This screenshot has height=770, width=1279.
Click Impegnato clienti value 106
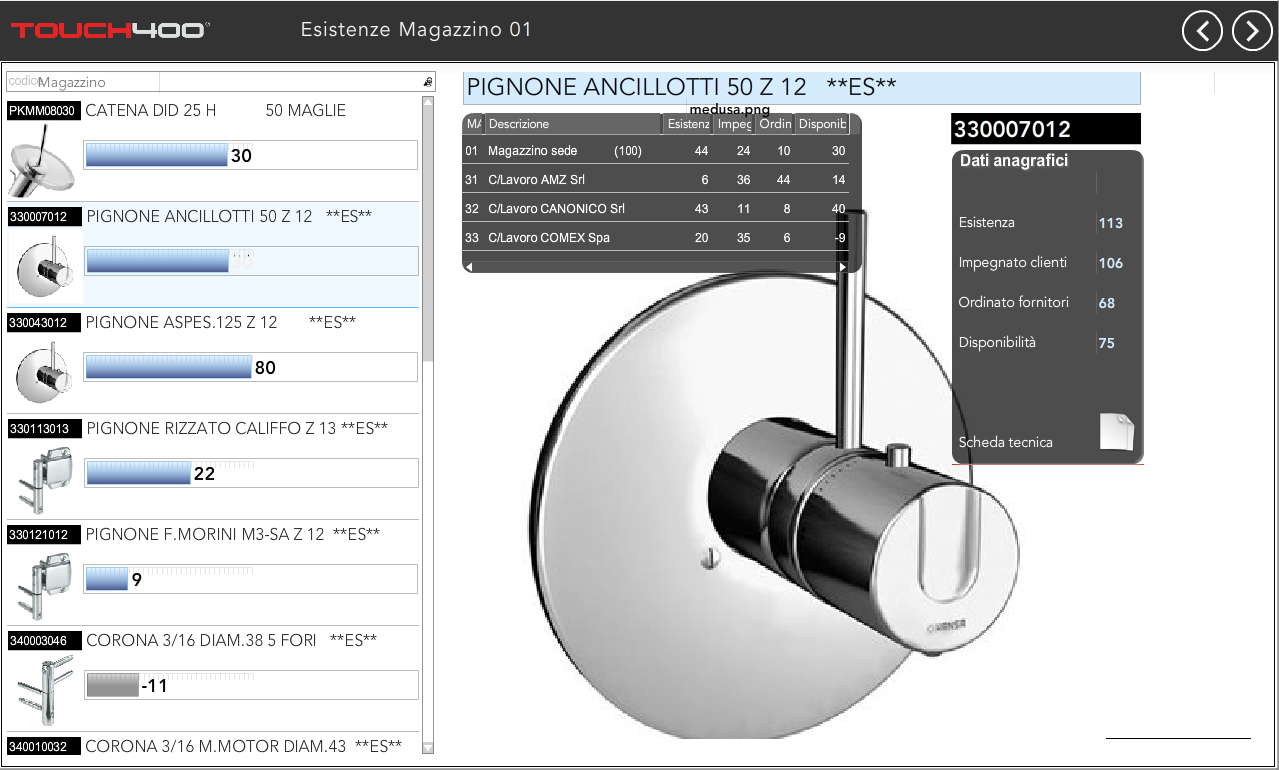point(1111,263)
